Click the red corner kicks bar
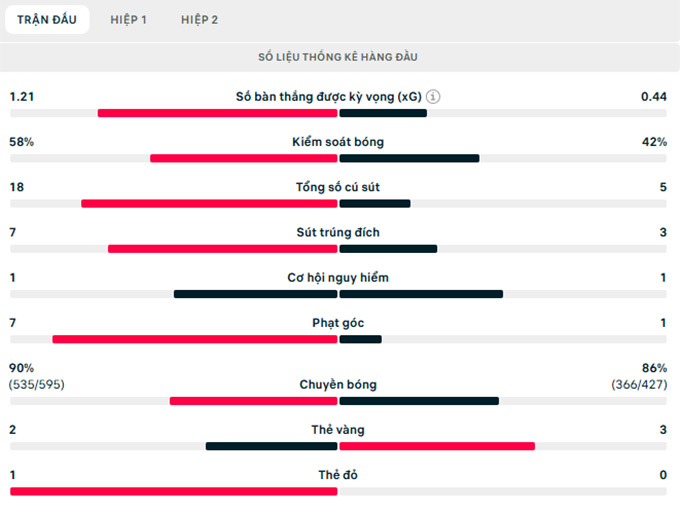Screen dimensions: 680x512 (x=195, y=339)
